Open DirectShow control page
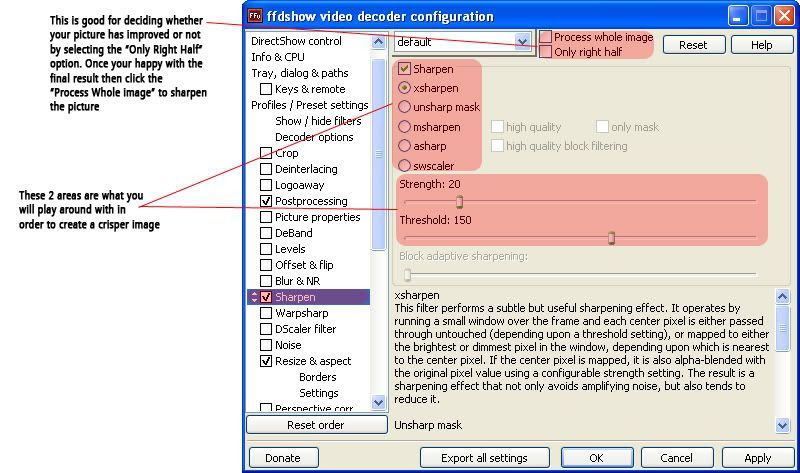This screenshot has width=800, height=473. tap(296, 41)
